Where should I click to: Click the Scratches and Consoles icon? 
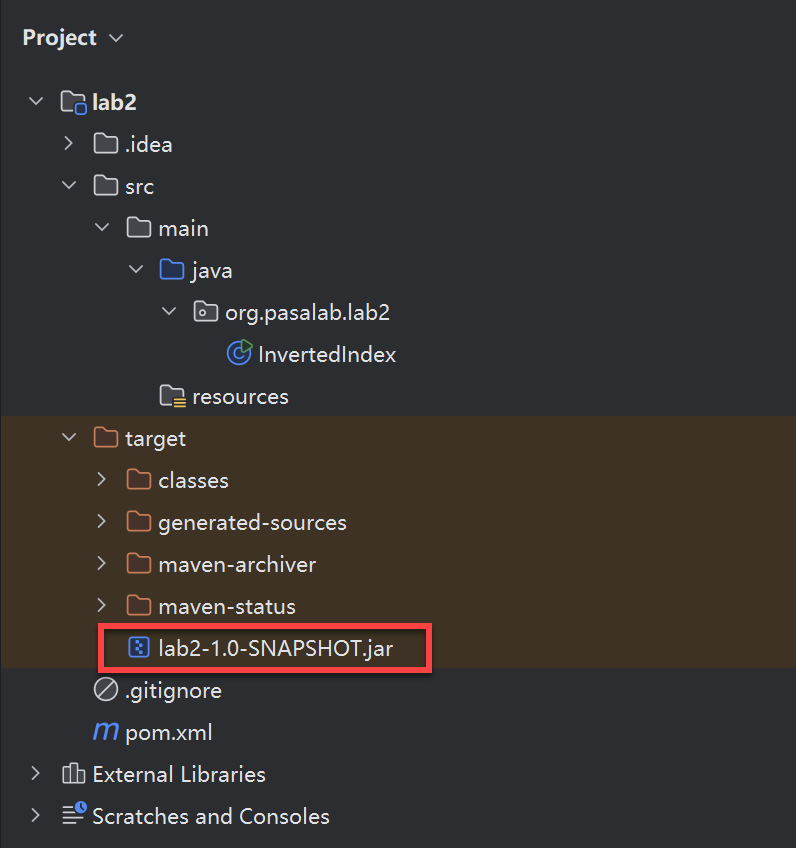tap(74, 814)
